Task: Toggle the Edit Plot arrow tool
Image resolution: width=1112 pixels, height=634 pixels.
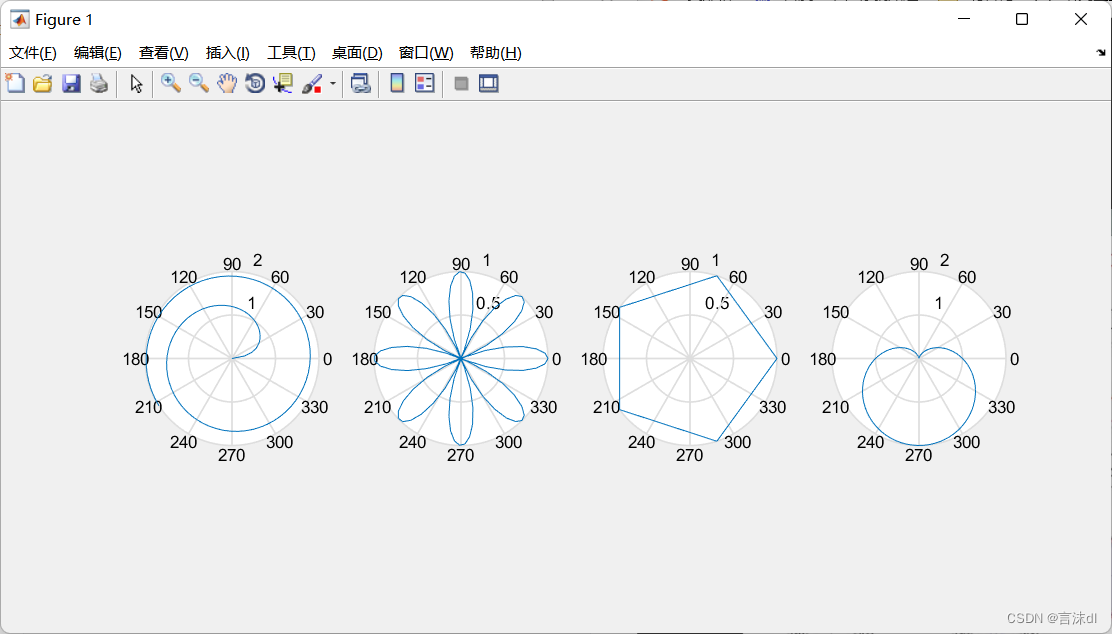Action: (137, 84)
